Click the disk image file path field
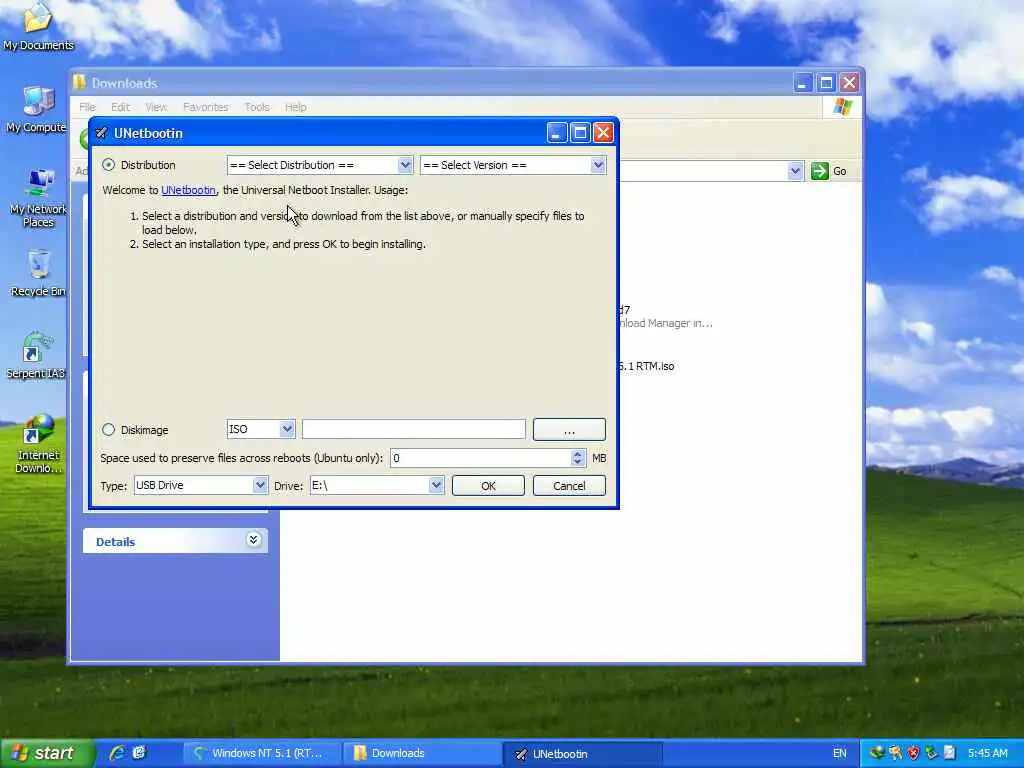 [x=413, y=429]
